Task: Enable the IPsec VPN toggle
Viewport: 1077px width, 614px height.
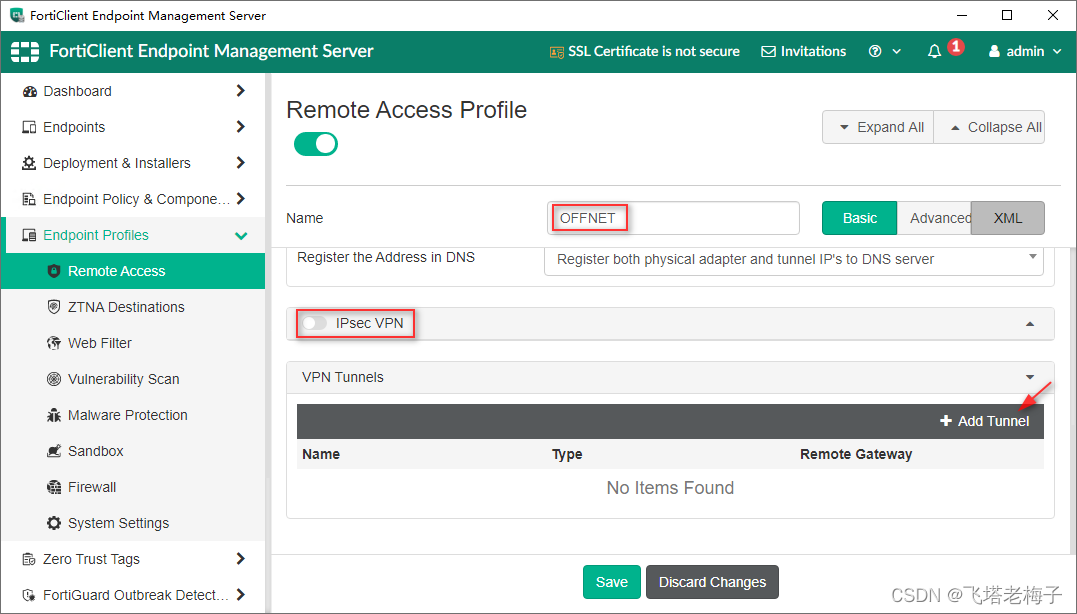Action: click(x=315, y=323)
